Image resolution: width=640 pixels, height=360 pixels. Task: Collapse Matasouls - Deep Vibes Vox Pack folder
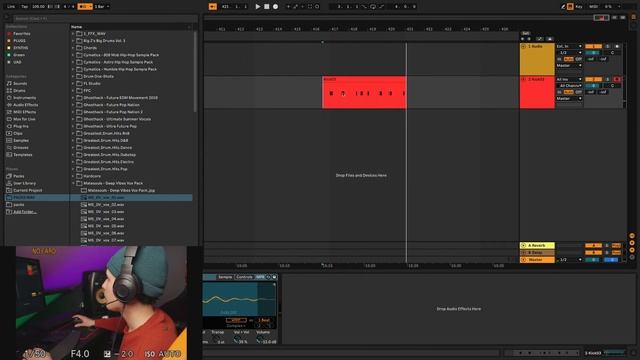coord(73,183)
